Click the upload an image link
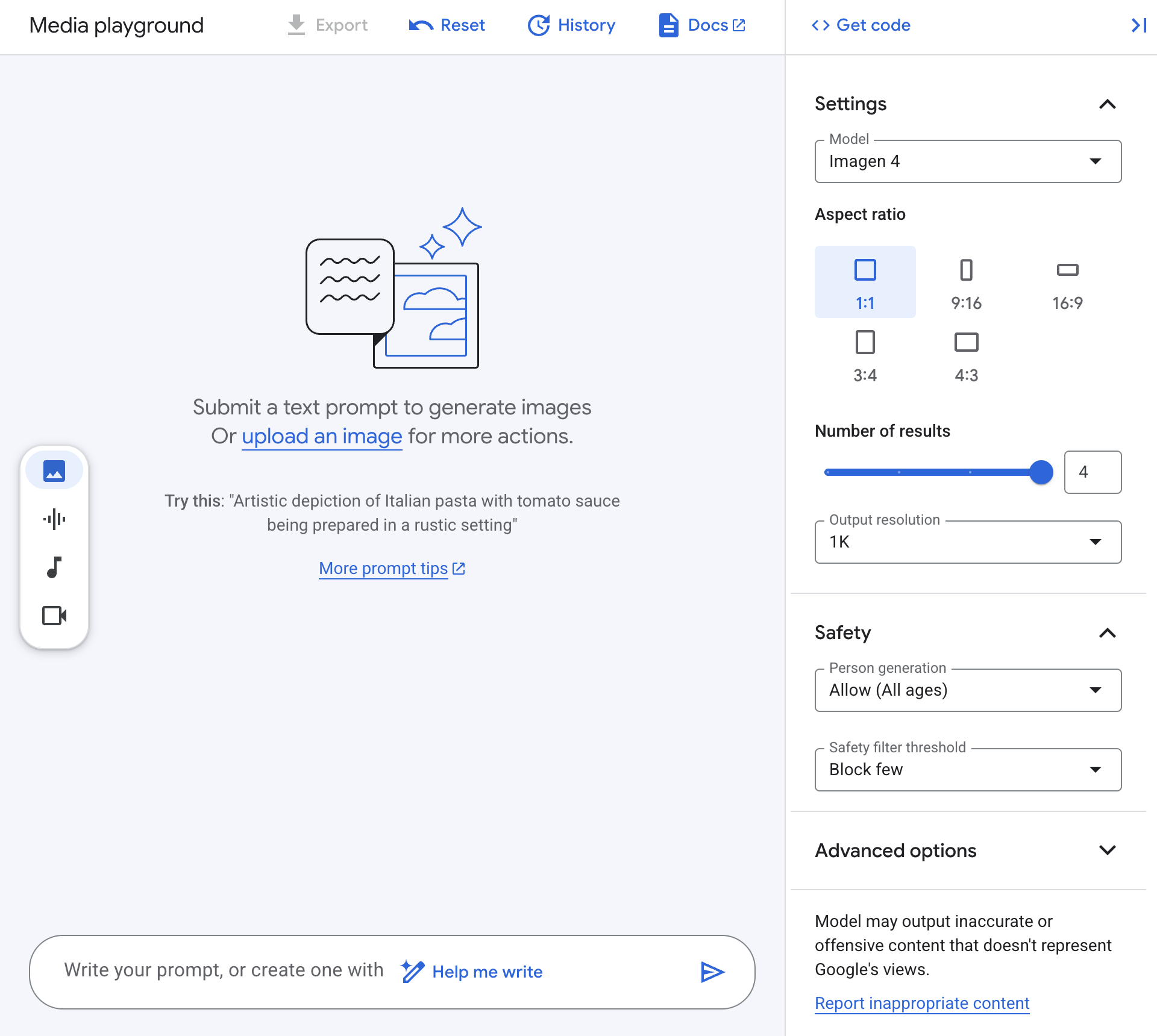Screen dimensions: 1157x1036 [322, 436]
